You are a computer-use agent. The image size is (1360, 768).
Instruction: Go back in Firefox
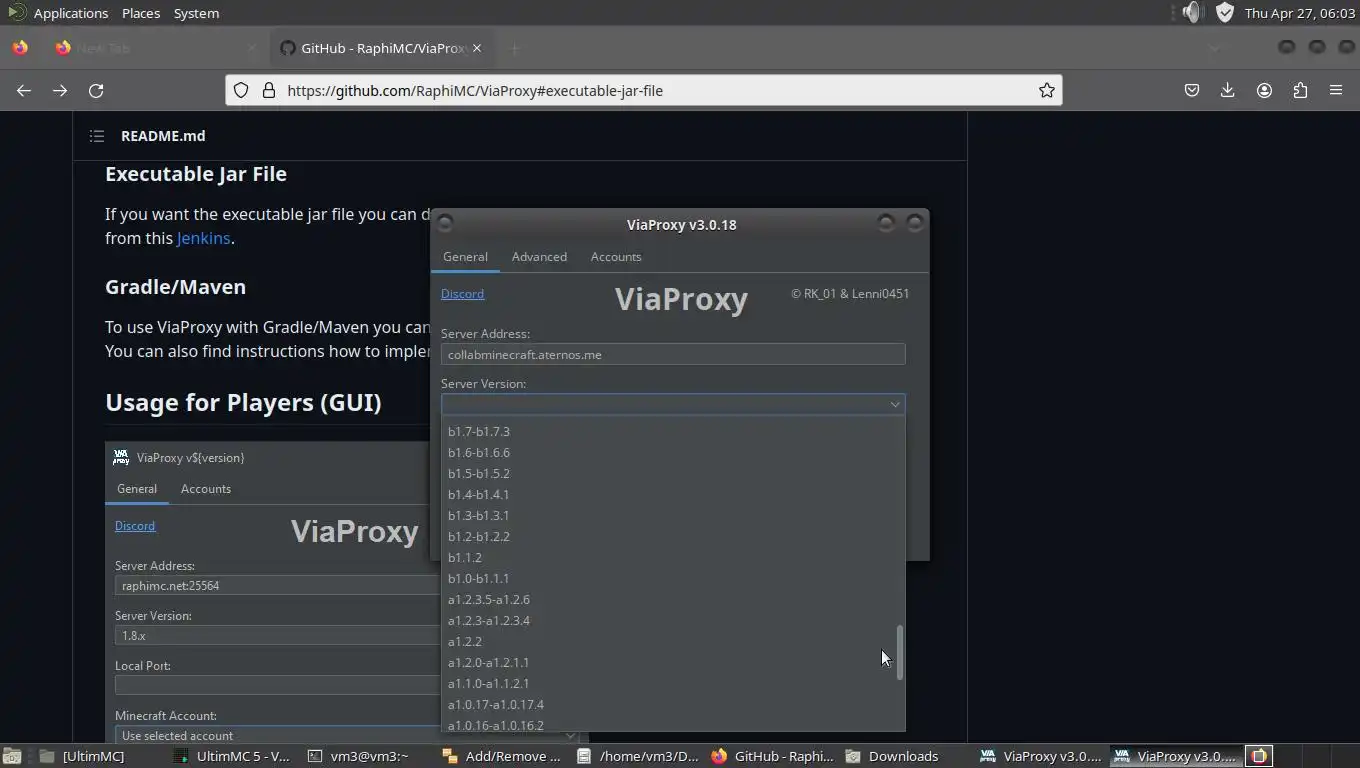(x=24, y=90)
